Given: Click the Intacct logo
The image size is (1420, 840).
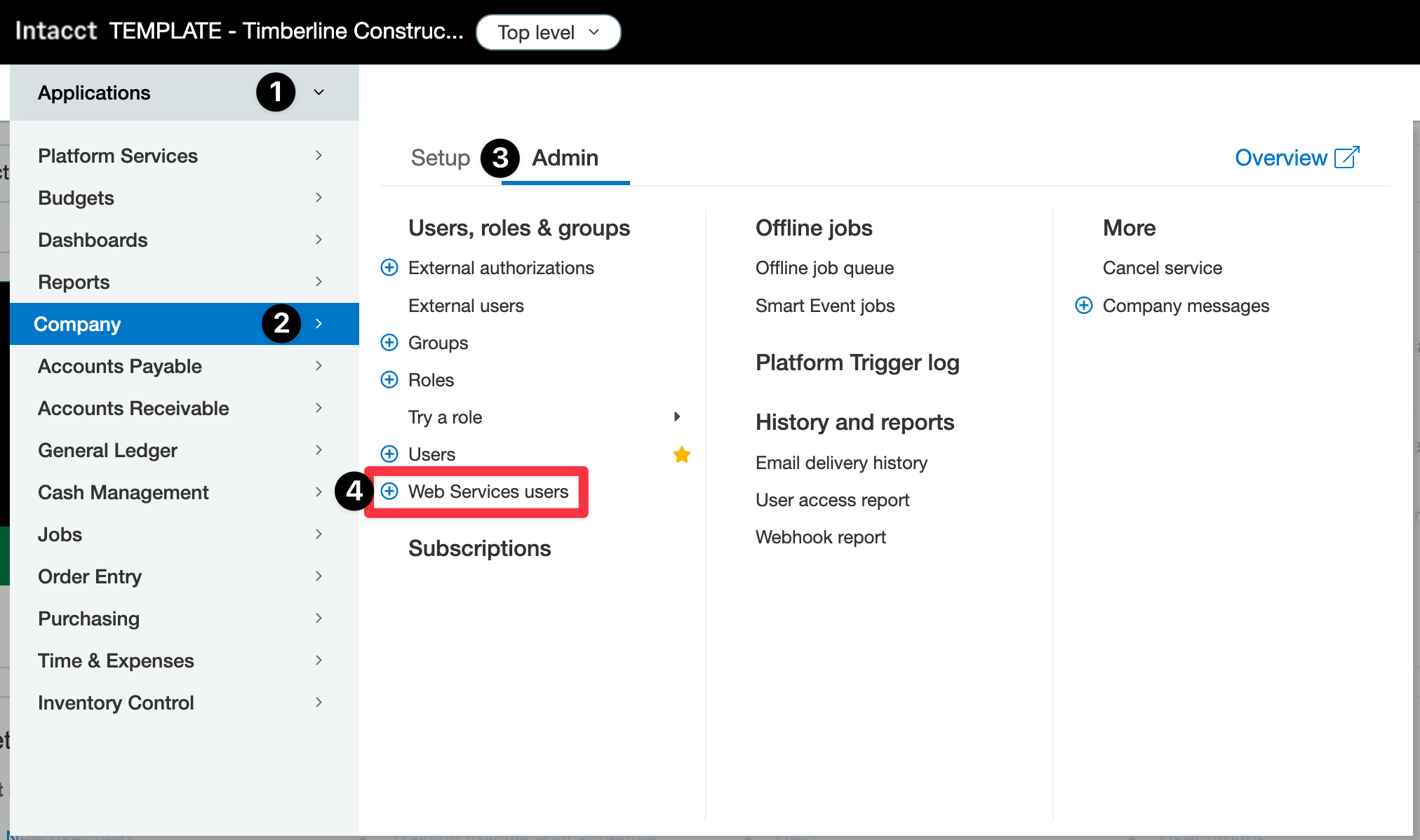Looking at the screenshot, I should click(55, 30).
